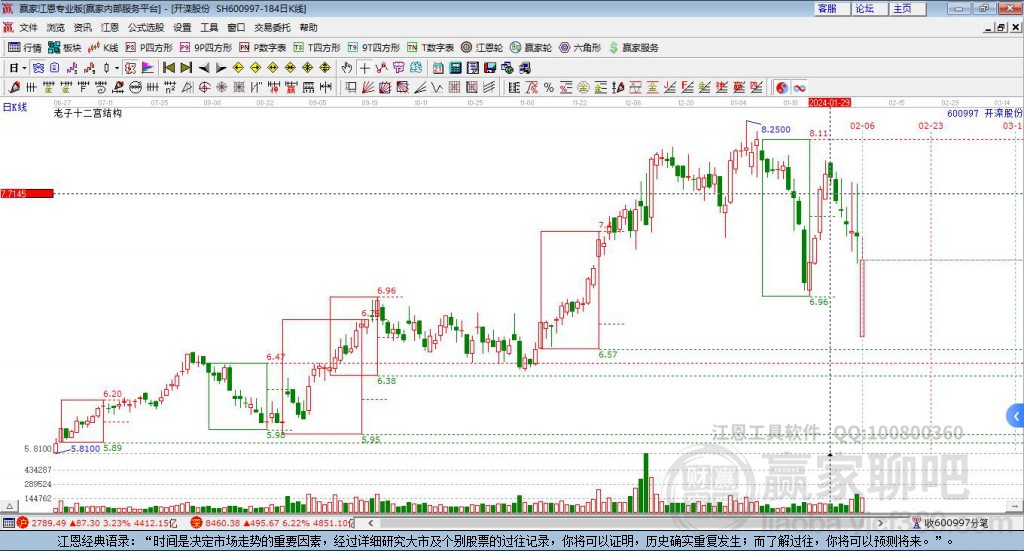1024x551 pixels.
Task: Click the 论坛 forum button
Action: (870, 8)
